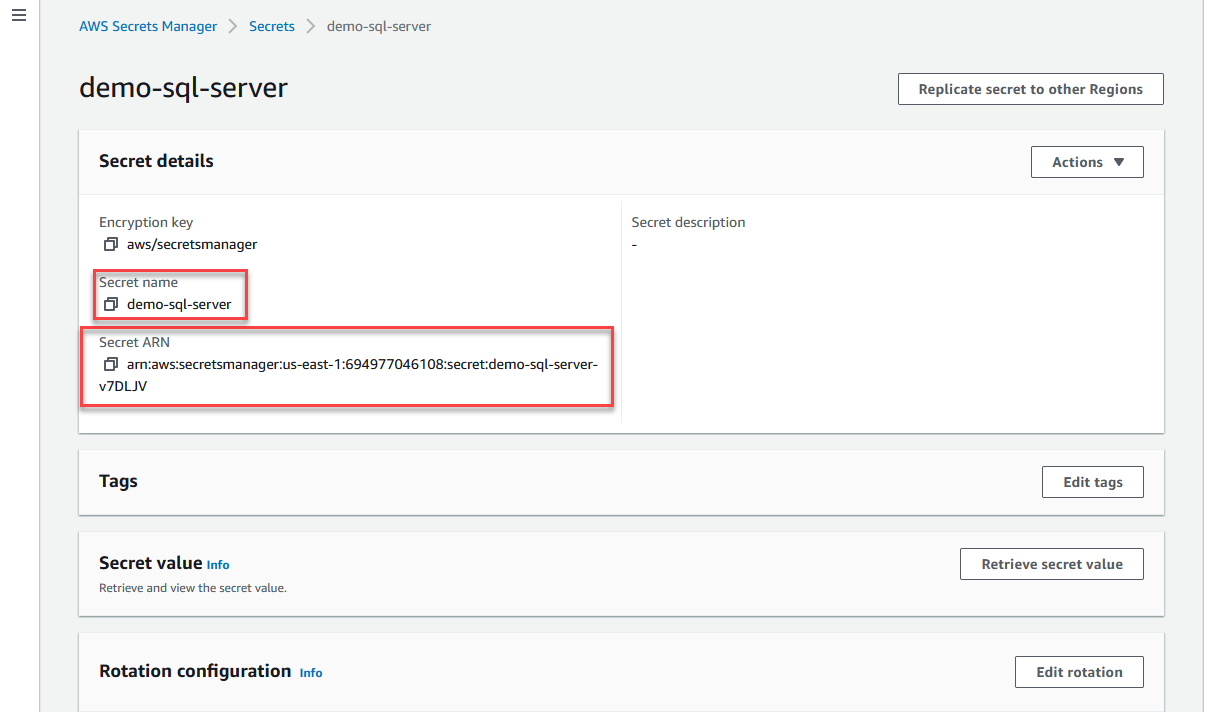Copy the encryption key aws/secretsmanager
The width and height of the screenshot is (1211, 712).
pos(111,244)
